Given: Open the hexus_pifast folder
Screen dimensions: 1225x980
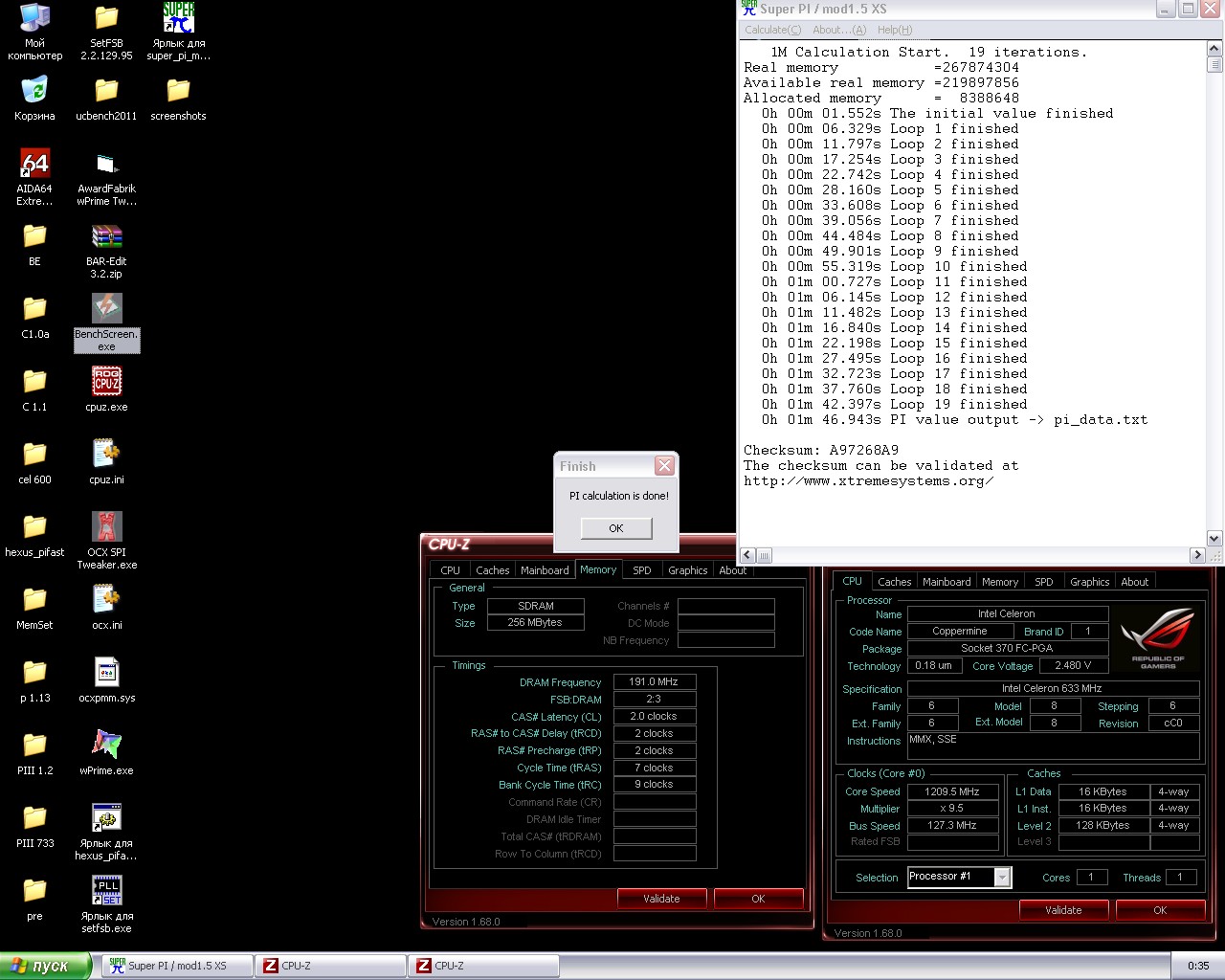Looking at the screenshot, I should pos(34,535).
